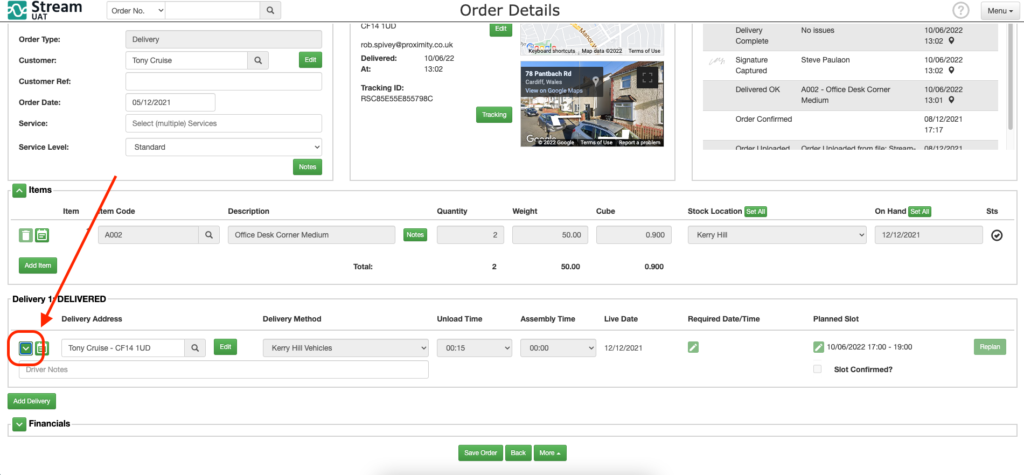This screenshot has width=1024, height=475.
Task: Click the rob.spivey@proximity.co.uk email text
Action: (407, 45)
